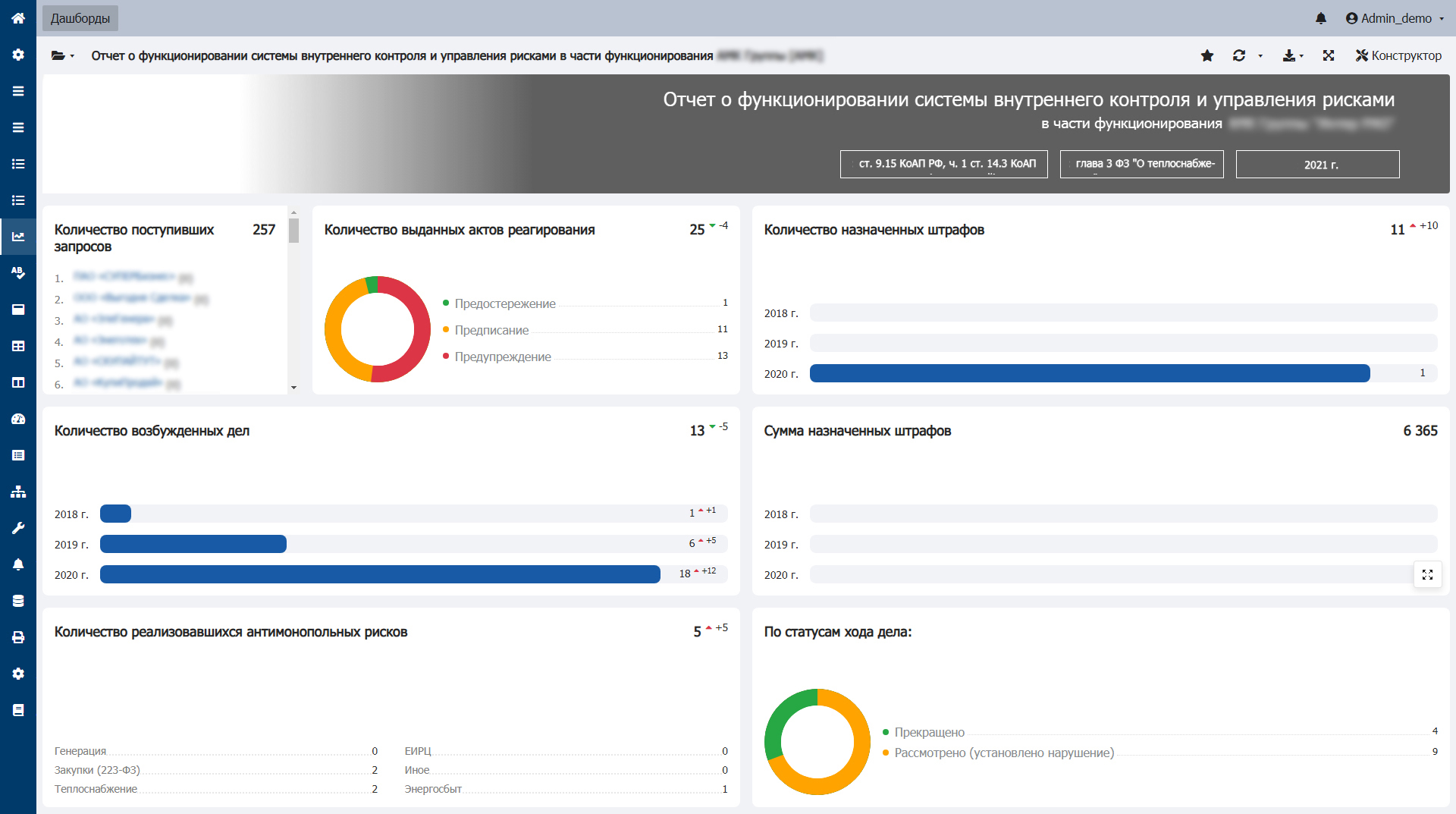The height and width of the screenshot is (814, 1456).
Task: Click the 2020 г. blue bar in возбужденных дел
Action: (x=380, y=574)
